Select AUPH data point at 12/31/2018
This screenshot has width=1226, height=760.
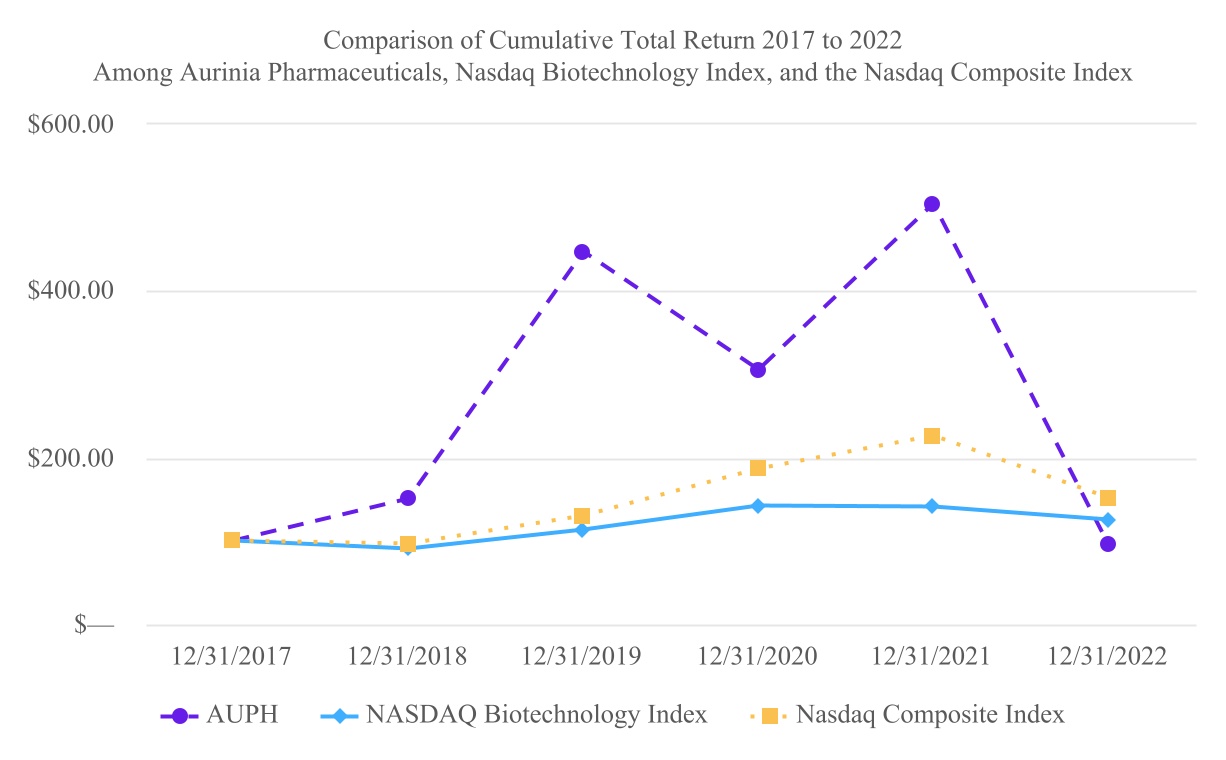[408, 498]
